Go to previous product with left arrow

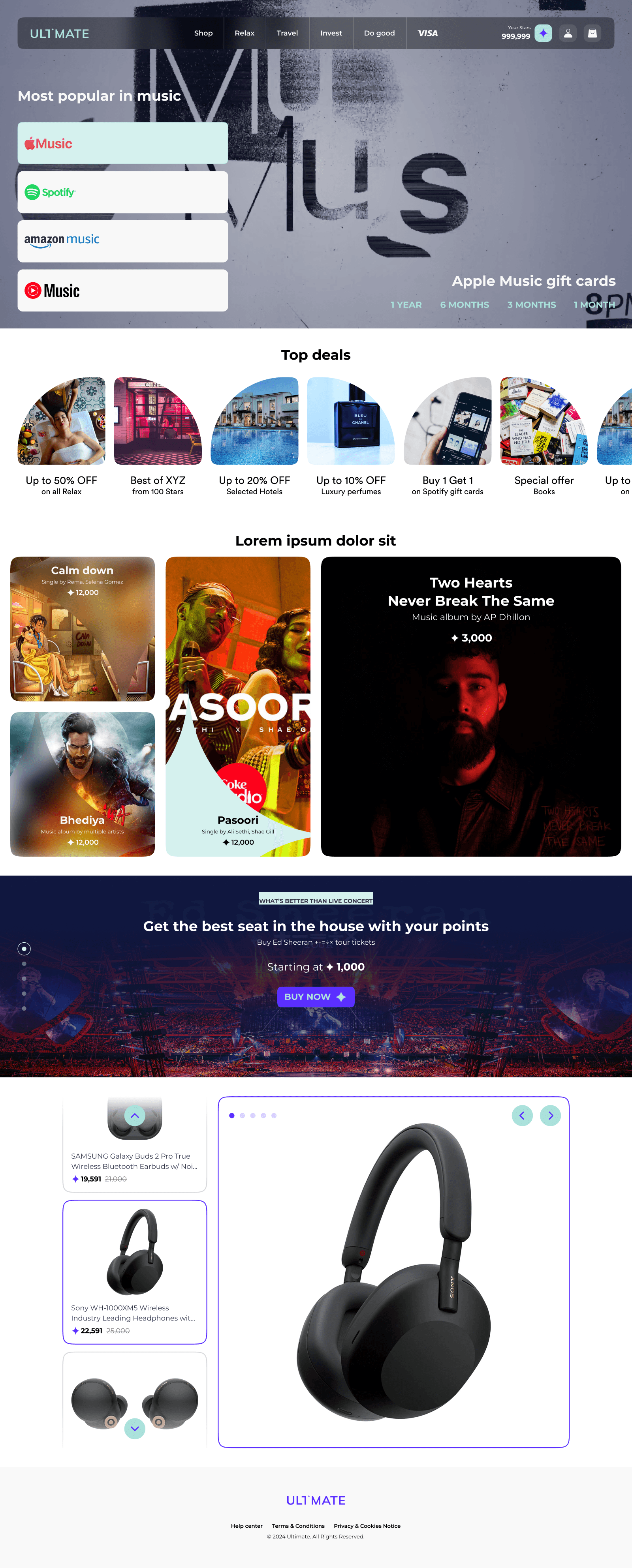[x=522, y=1115]
